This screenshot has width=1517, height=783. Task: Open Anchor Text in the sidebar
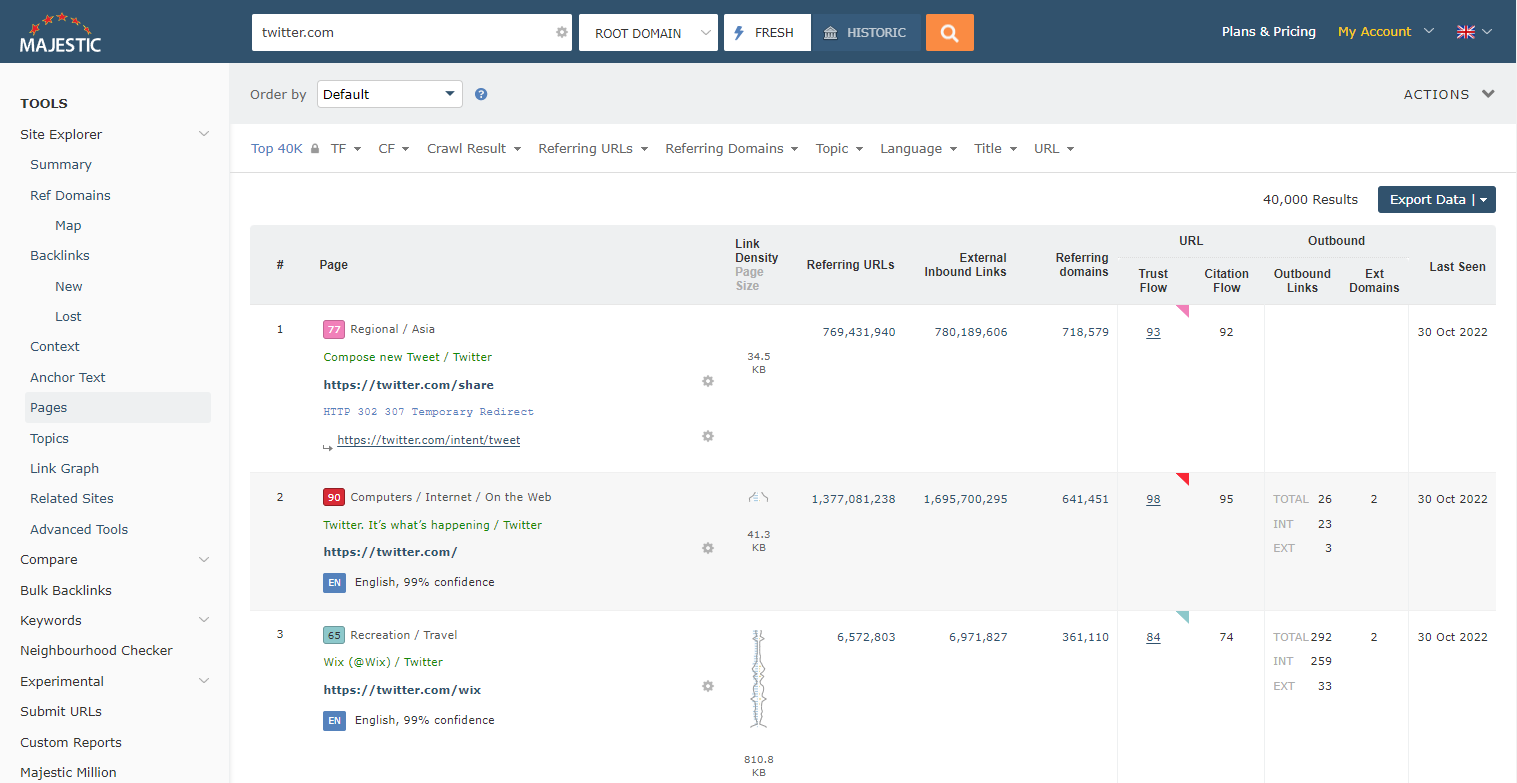click(67, 377)
